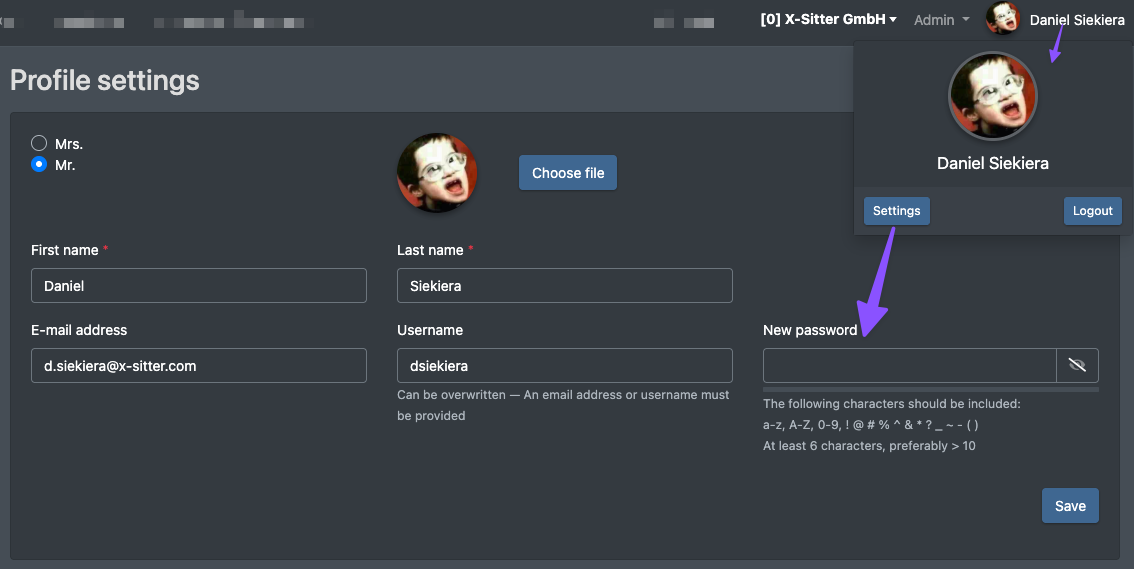Select the Mr. radio button

[x=39, y=164]
